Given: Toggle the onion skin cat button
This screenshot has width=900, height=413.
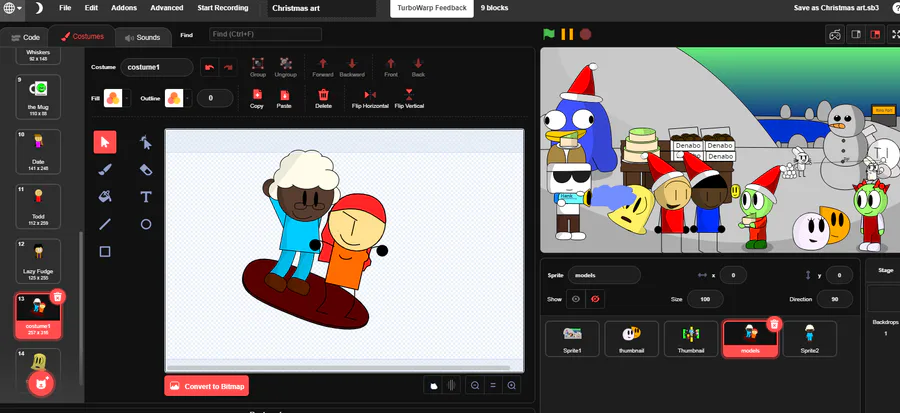Looking at the screenshot, I should pyautogui.click(x=434, y=385).
